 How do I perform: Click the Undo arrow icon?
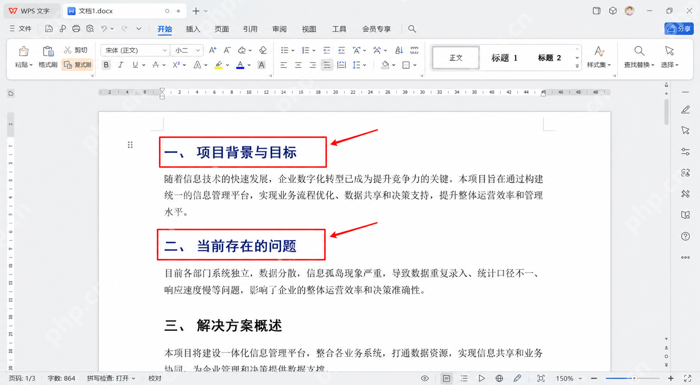[104, 29]
